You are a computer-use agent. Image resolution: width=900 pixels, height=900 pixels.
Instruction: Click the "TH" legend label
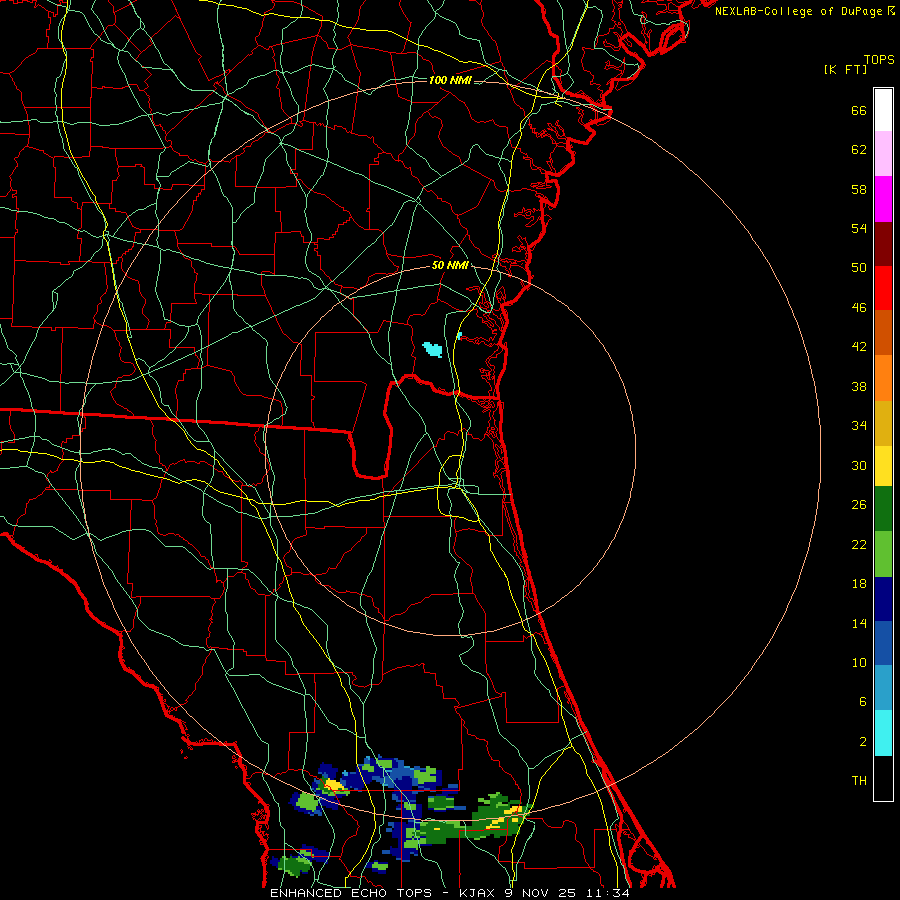(859, 781)
